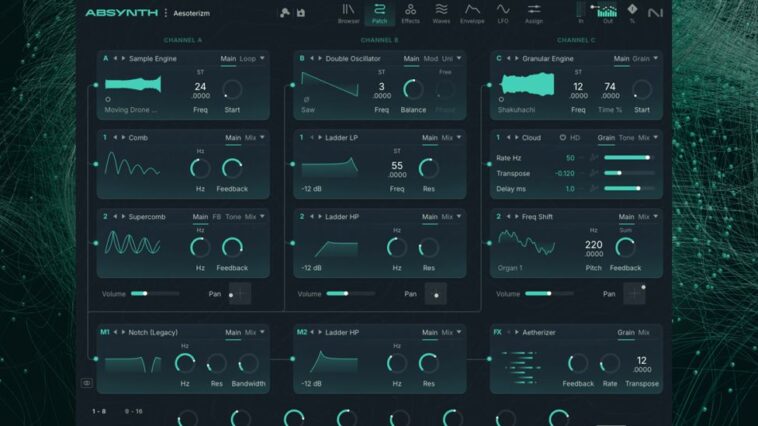Screen dimensions: 758x426
Task: Open the Effects page
Action: point(410,14)
